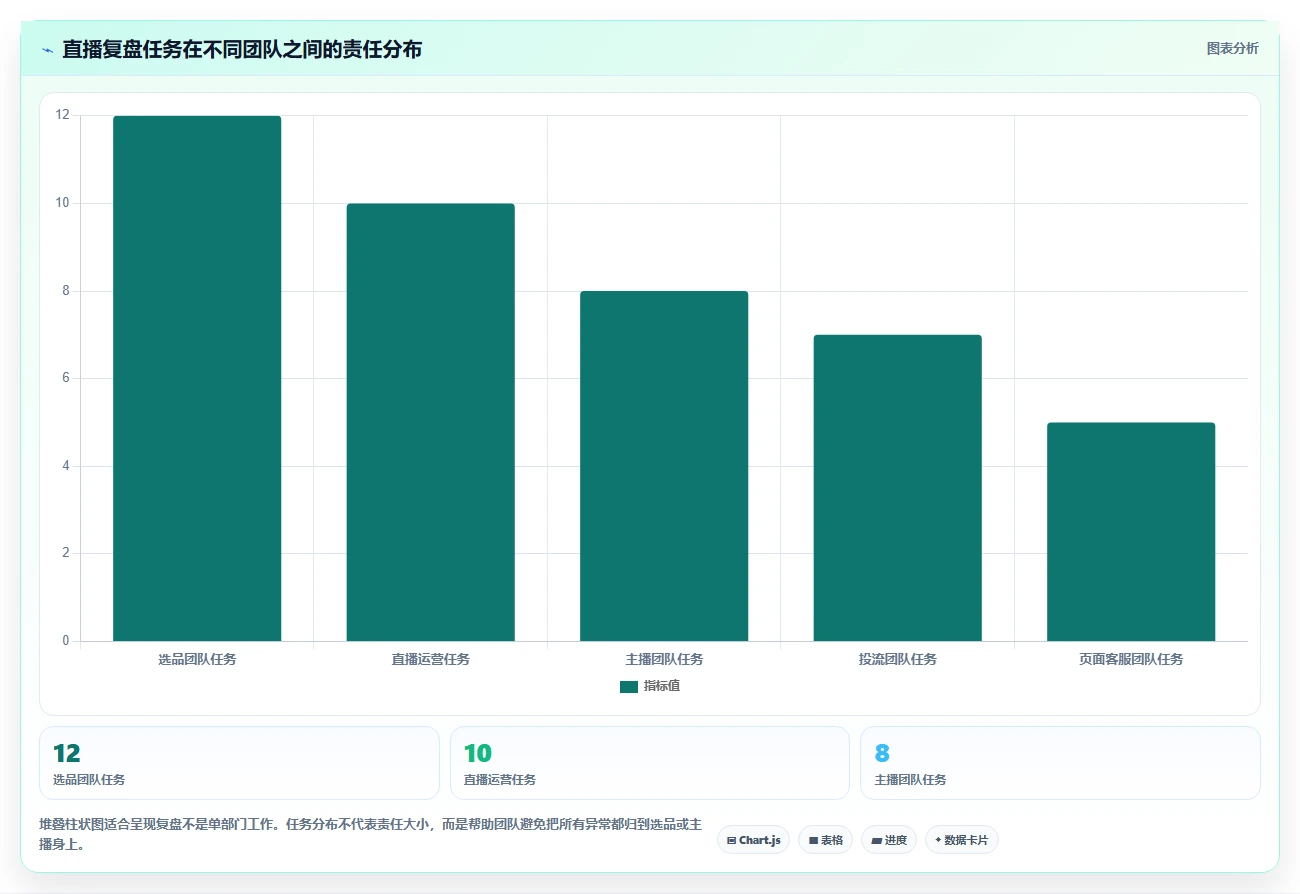Click the 页面客服团队任务 x-axis label
1300x894 pixels.
(1131, 660)
